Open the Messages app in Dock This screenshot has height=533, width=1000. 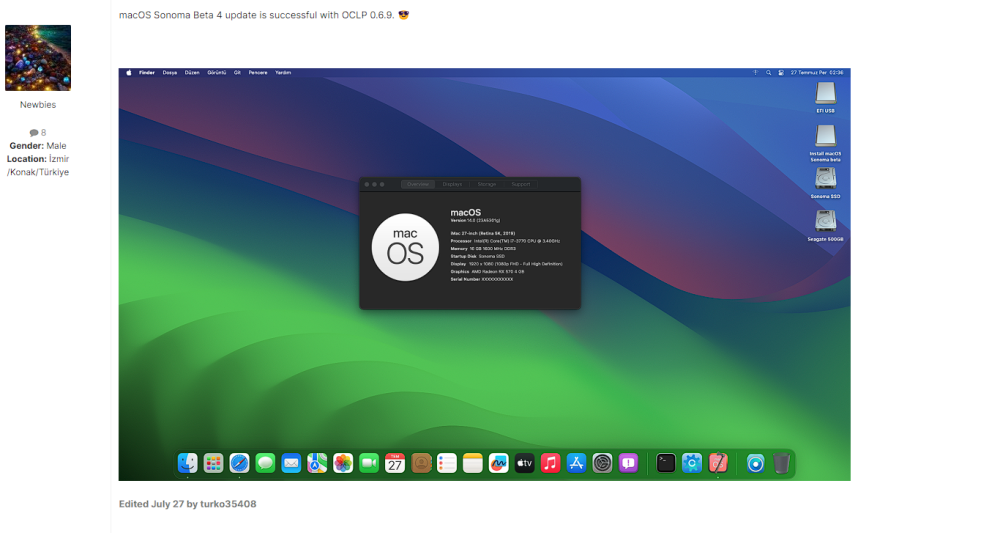pyautogui.click(x=265, y=464)
